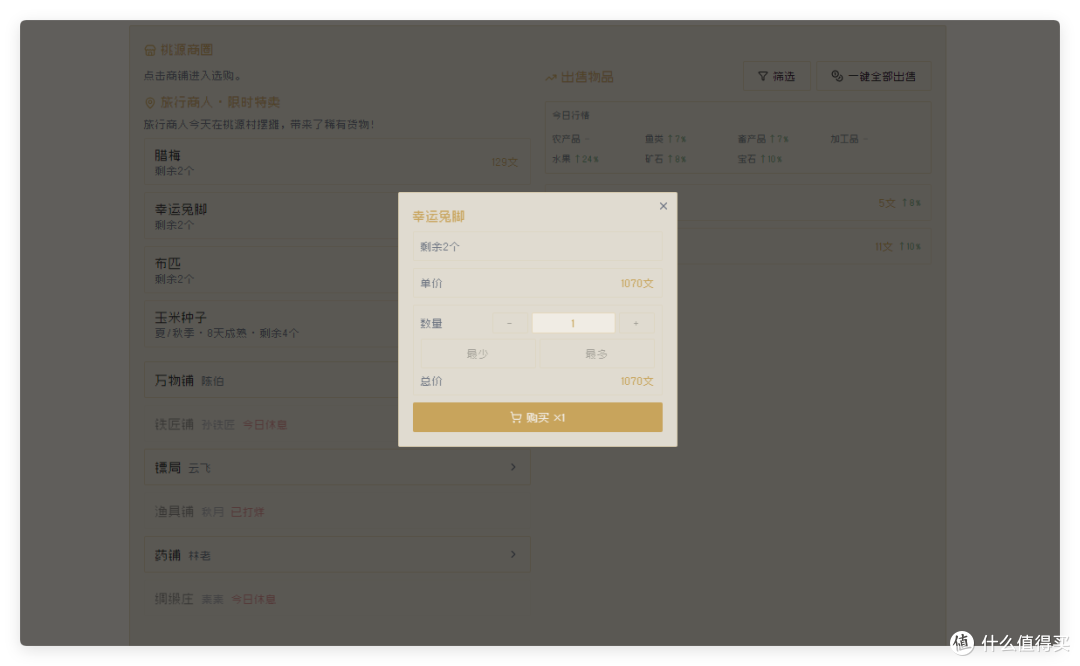
Task: Click the 总价 1070文 value
Action: click(x=636, y=381)
